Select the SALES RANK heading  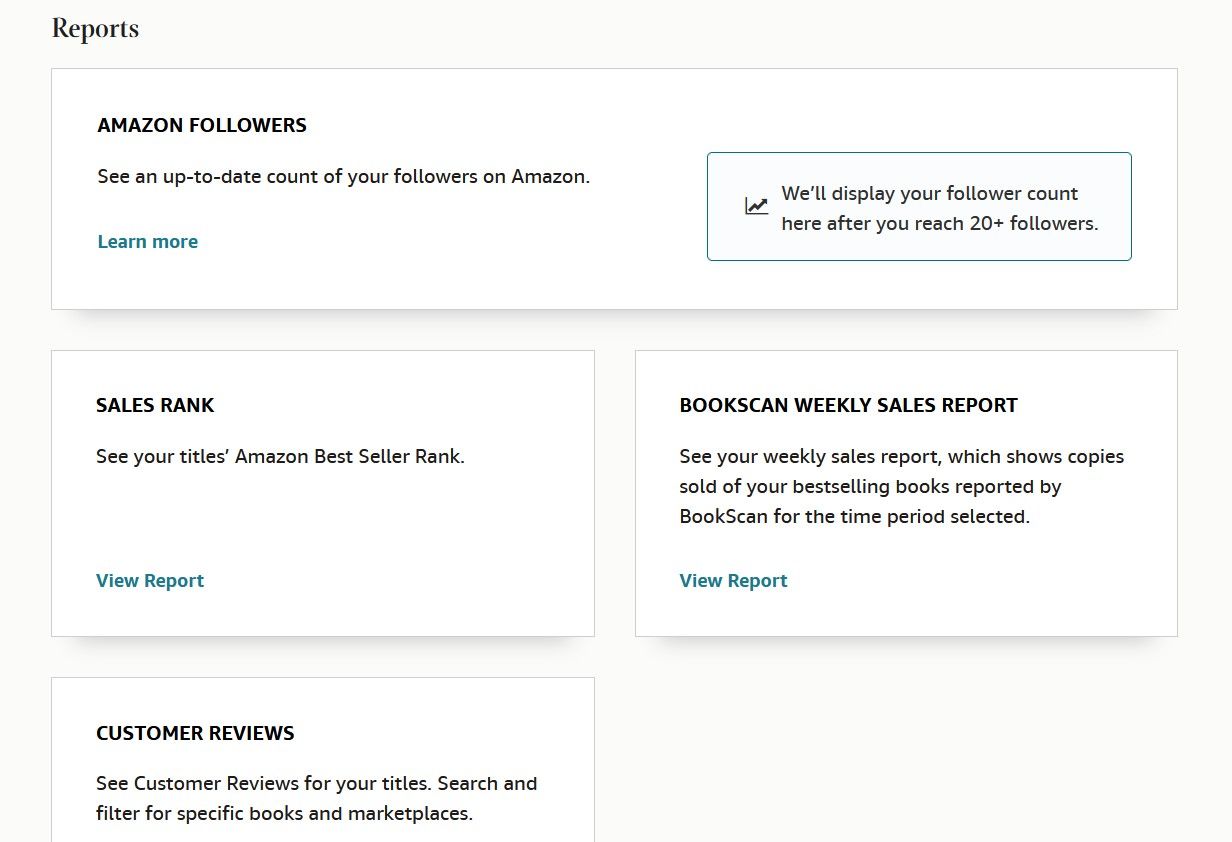click(155, 405)
